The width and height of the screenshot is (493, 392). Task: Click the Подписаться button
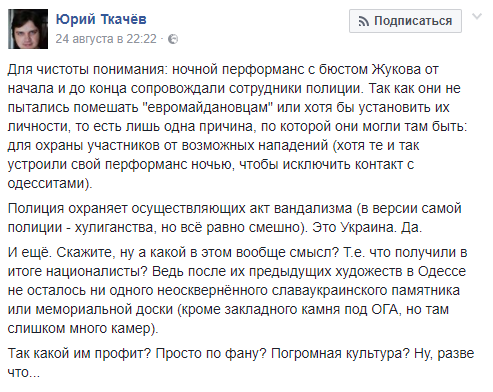tap(405, 21)
